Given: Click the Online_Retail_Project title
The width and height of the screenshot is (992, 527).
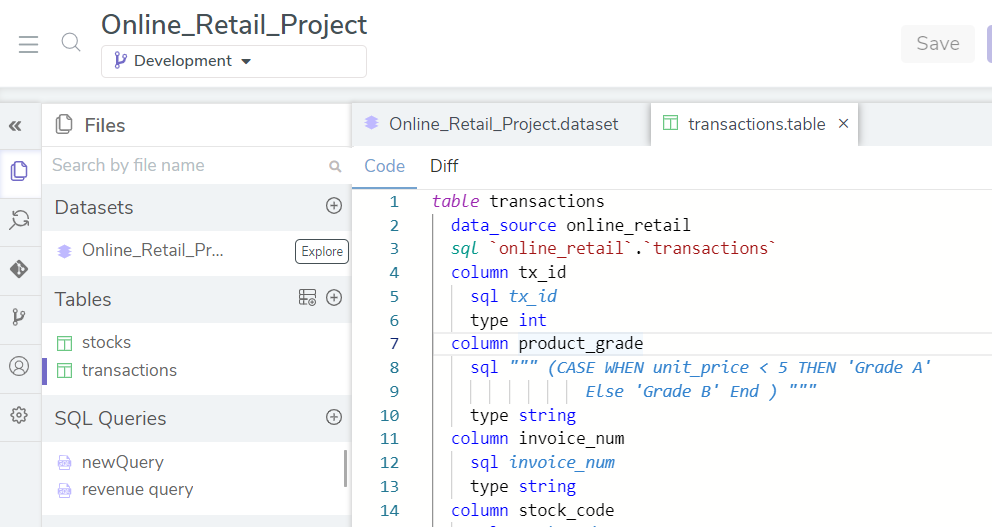Looking at the screenshot, I should pos(234,25).
